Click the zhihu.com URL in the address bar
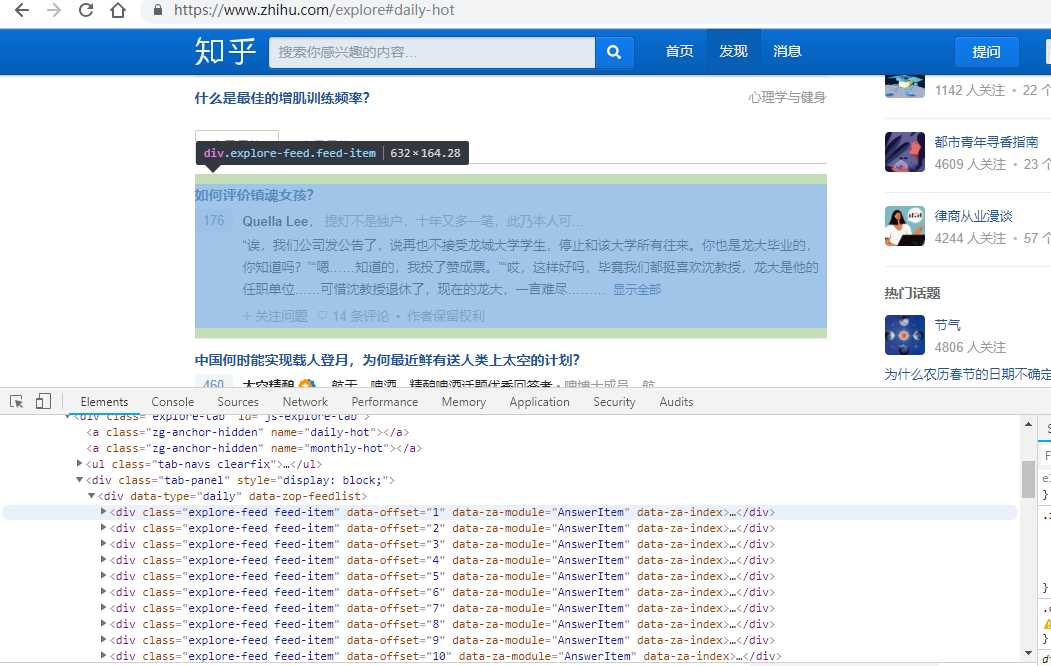The height and width of the screenshot is (666, 1051). pos(314,10)
